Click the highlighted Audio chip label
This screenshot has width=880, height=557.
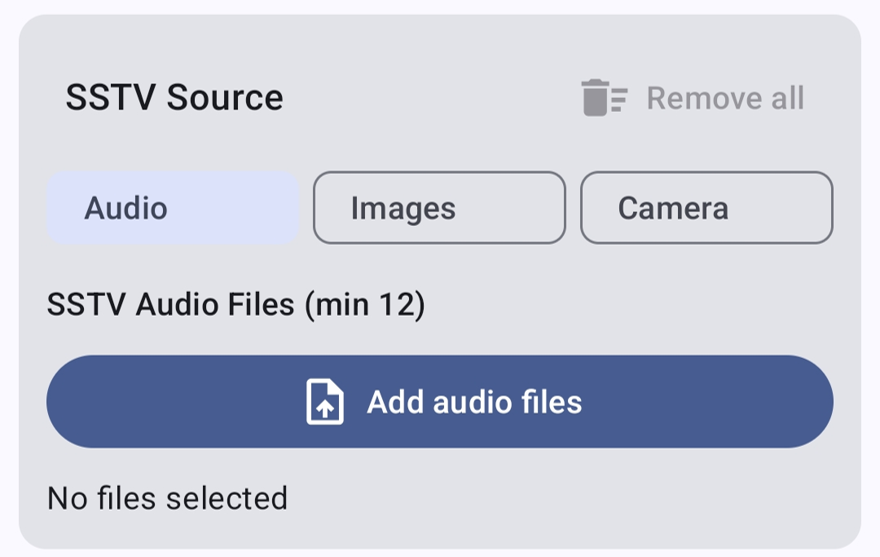tap(126, 208)
